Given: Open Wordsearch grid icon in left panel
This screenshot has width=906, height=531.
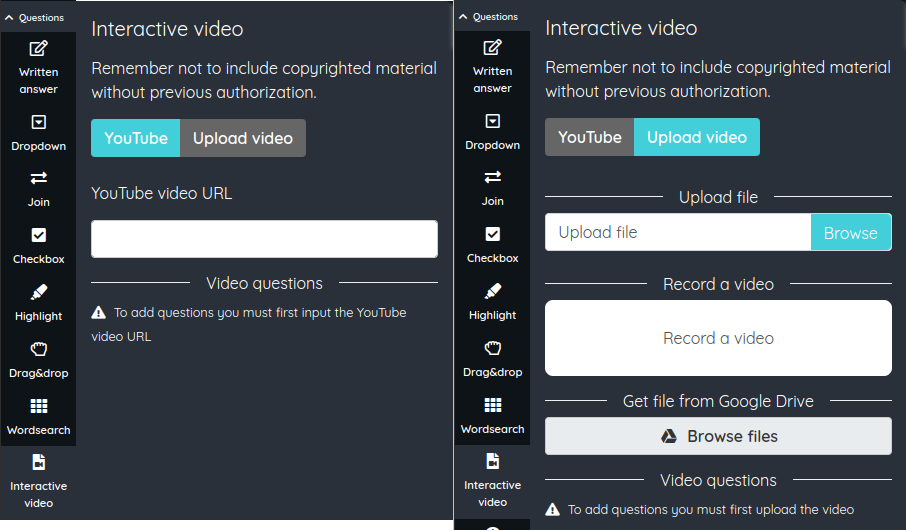Looking at the screenshot, I should tap(38, 406).
